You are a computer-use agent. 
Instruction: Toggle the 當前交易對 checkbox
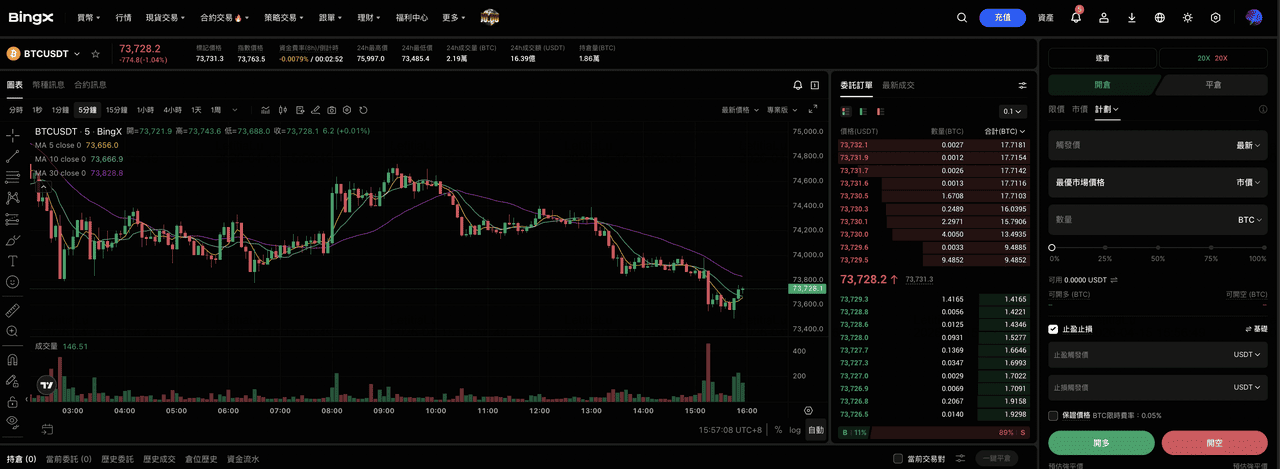(898, 459)
